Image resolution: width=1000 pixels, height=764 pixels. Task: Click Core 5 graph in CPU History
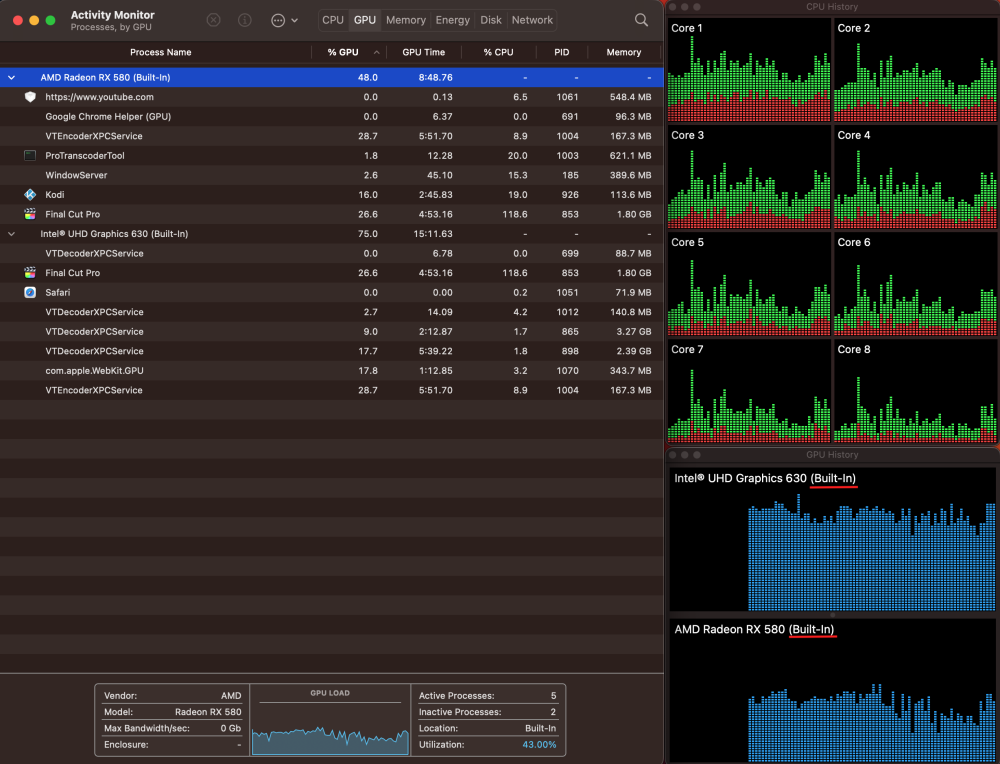(x=749, y=284)
